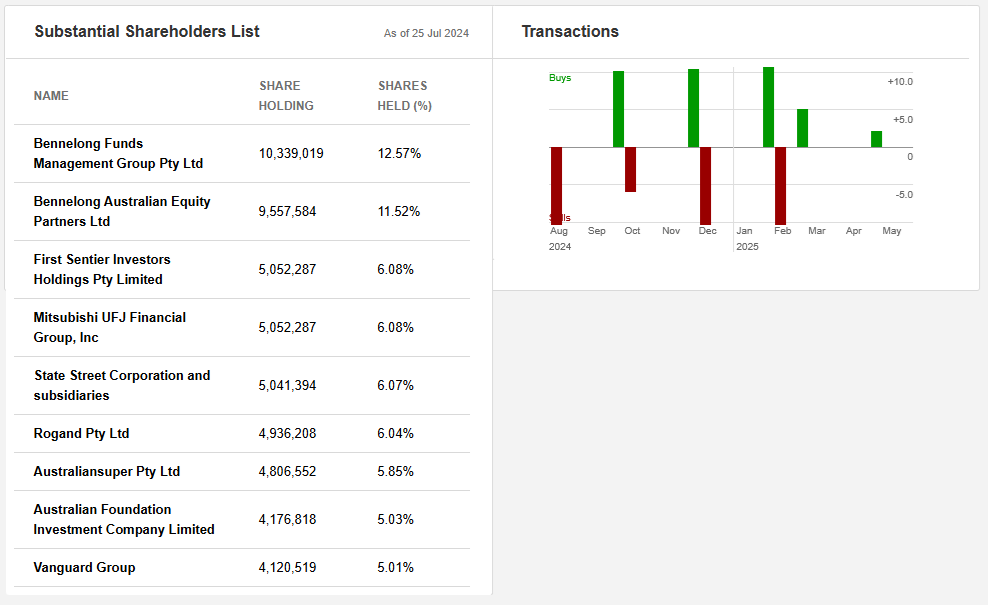Click the red sell bar at Dec

(x=705, y=185)
